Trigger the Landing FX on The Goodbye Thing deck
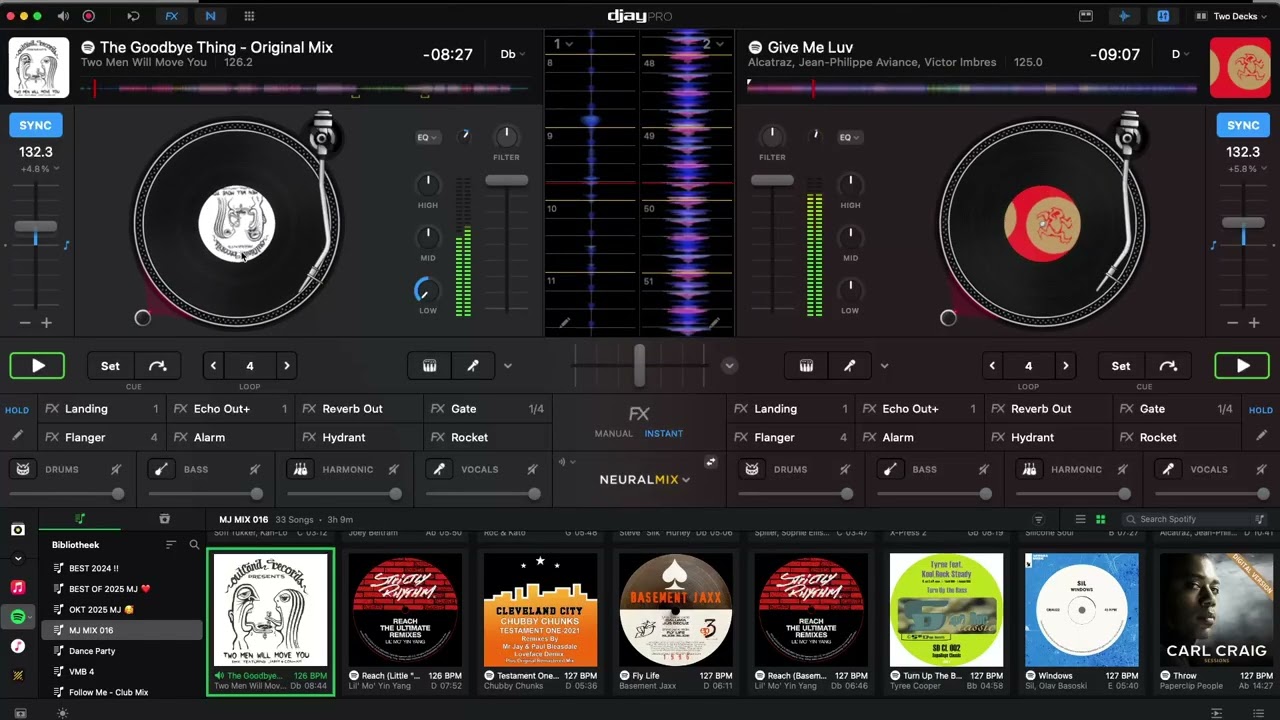Image resolution: width=1280 pixels, height=720 pixels. pyautogui.click(x=101, y=409)
